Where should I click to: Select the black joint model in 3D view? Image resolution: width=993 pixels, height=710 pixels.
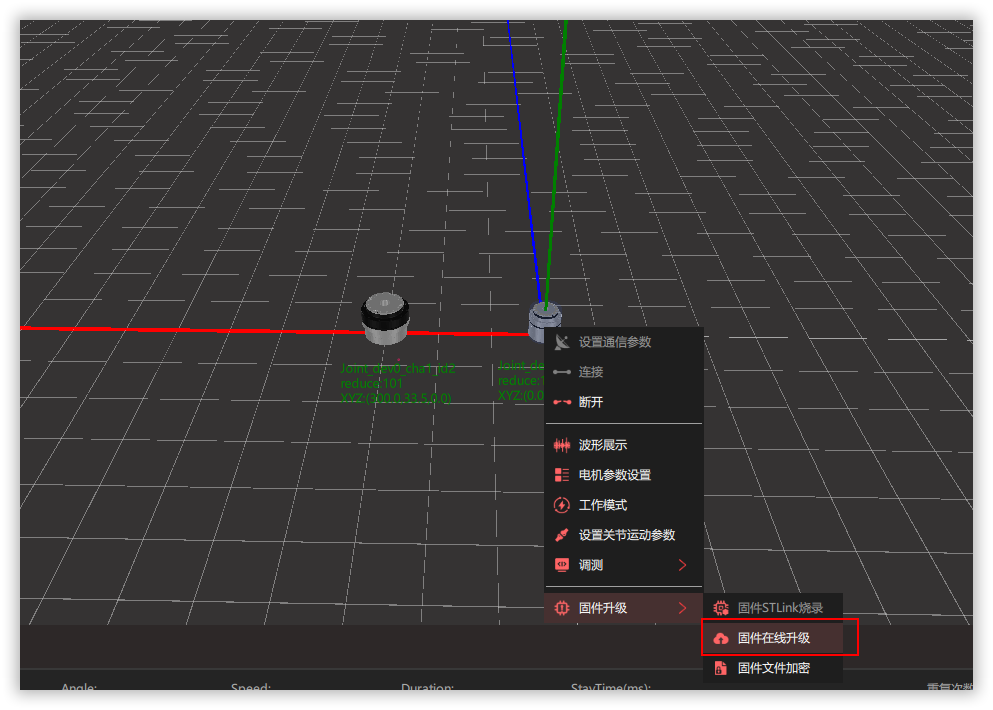[385, 318]
